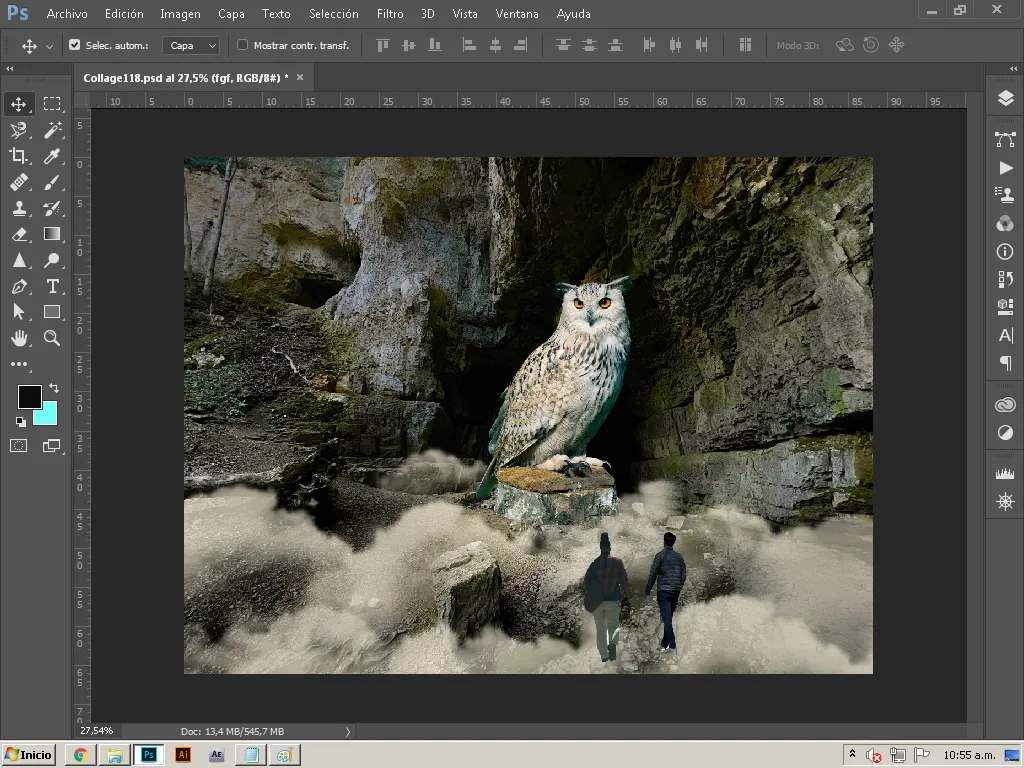This screenshot has height=768, width=1024.
Task: Select the Rectangular Marquee tool
Action: point(52,104)
